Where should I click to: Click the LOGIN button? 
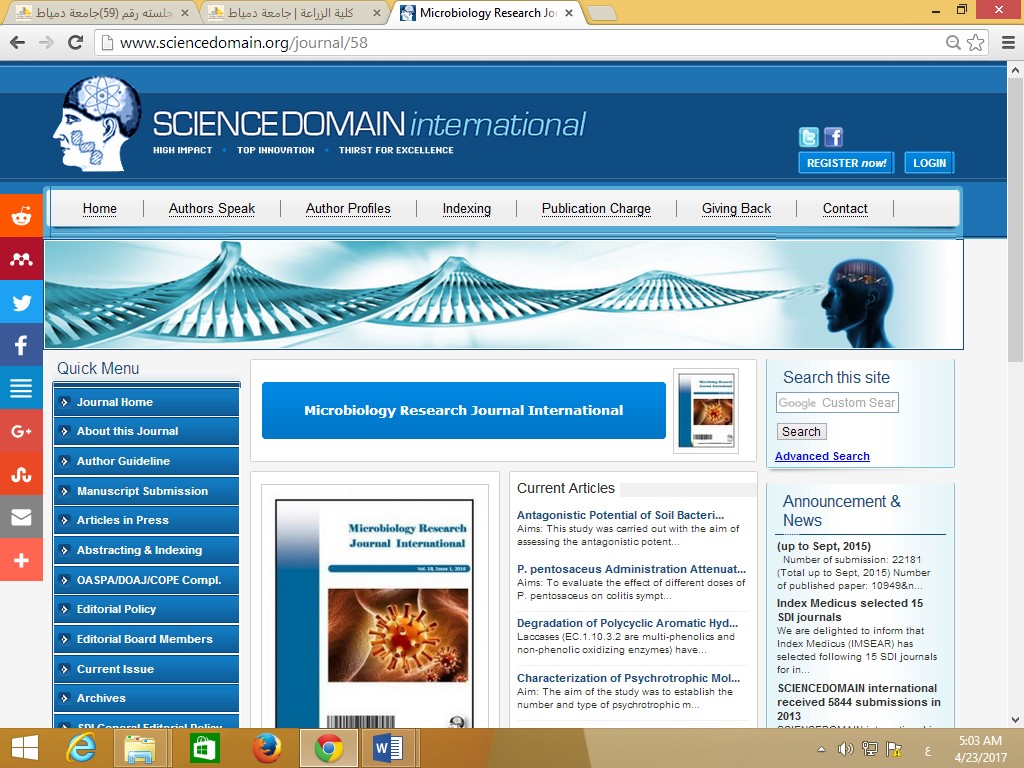pyautogui.click(x=929, y=163)
